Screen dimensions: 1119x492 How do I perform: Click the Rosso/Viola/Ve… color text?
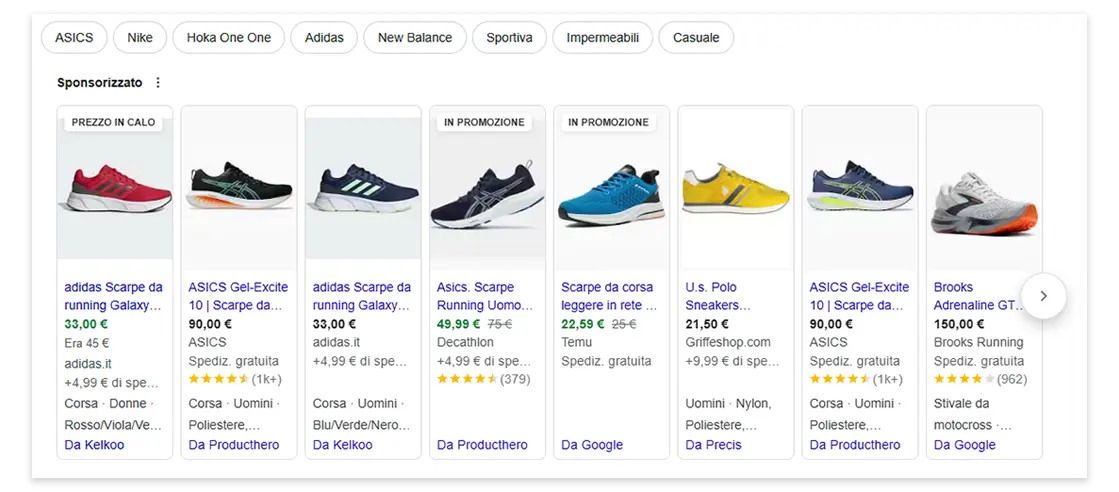click(x=113, y=425)
